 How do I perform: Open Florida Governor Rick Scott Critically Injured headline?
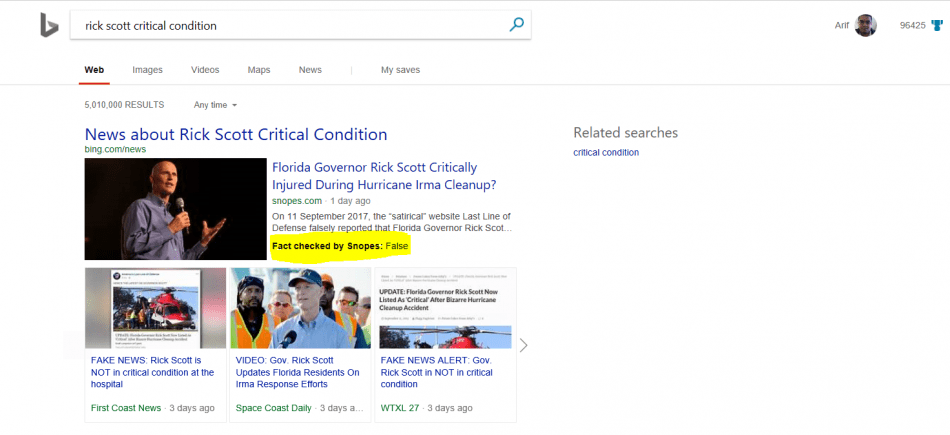coord(384,176)
